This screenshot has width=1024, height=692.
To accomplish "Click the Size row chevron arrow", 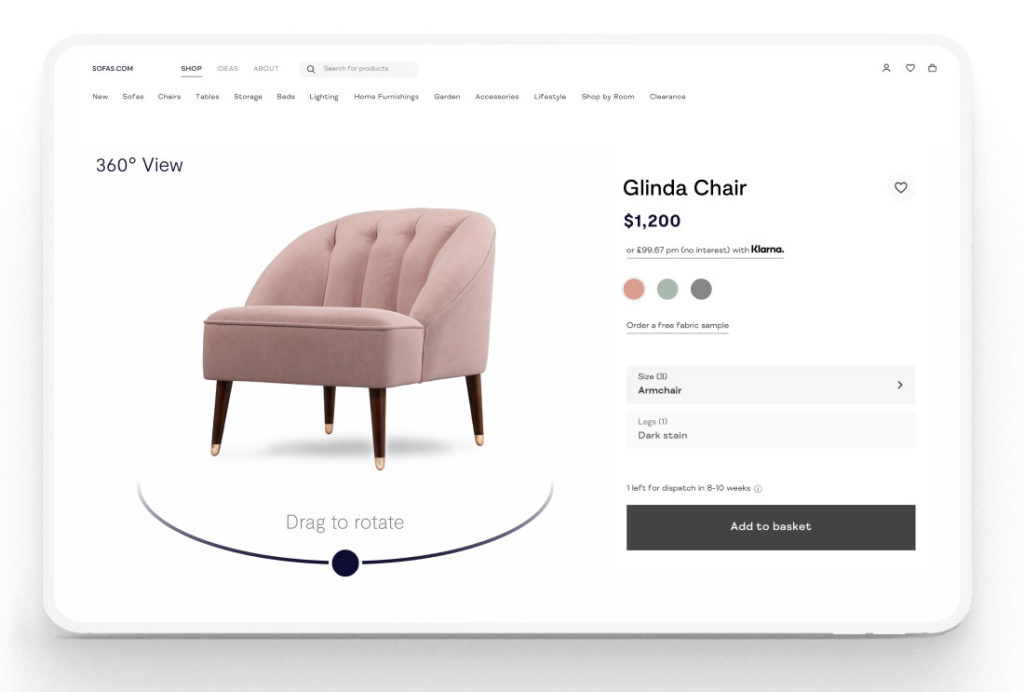I will pyautogui.click(x=900, y=385).
